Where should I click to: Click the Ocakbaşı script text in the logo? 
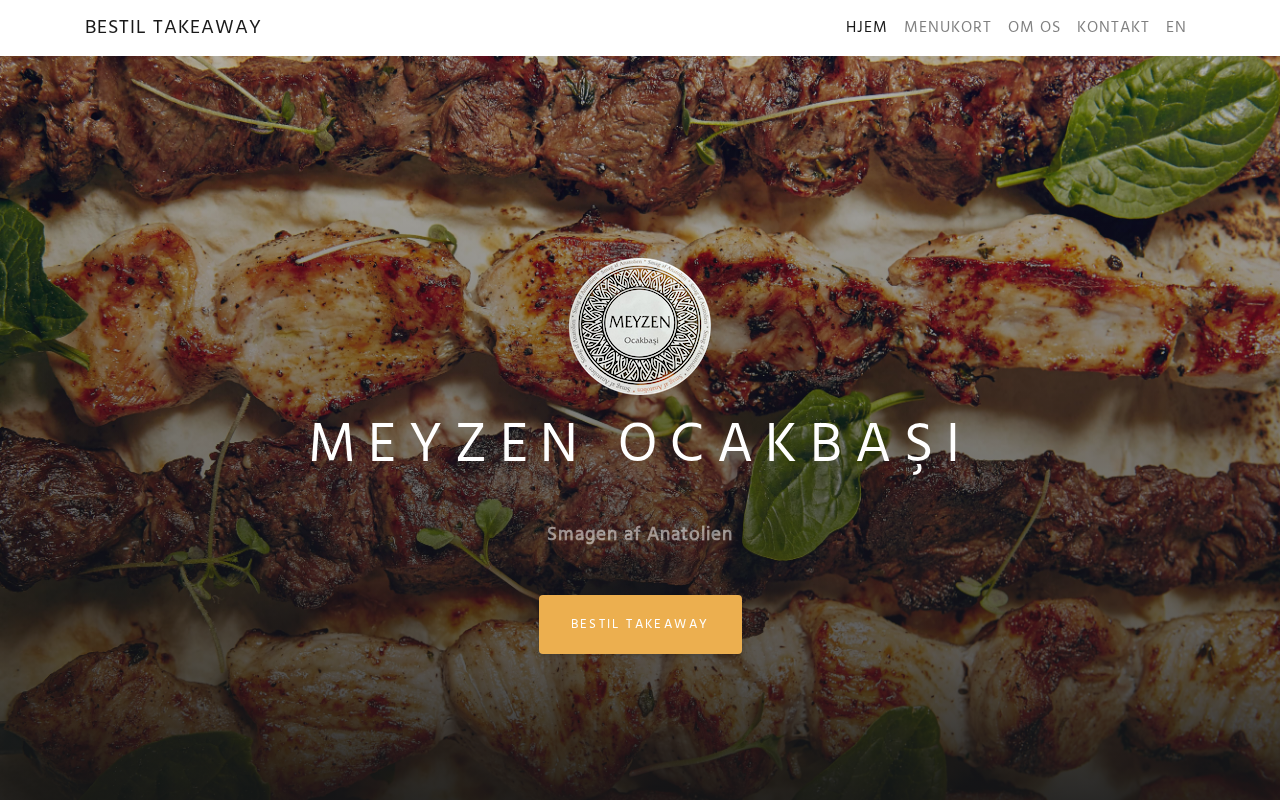coord(641,342)
